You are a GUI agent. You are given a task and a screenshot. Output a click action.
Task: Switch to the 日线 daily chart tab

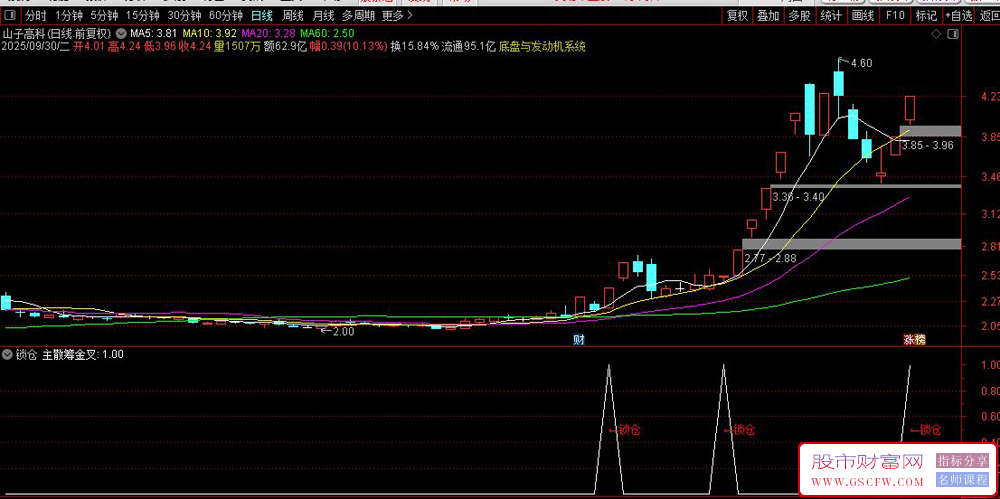[261, 15]
